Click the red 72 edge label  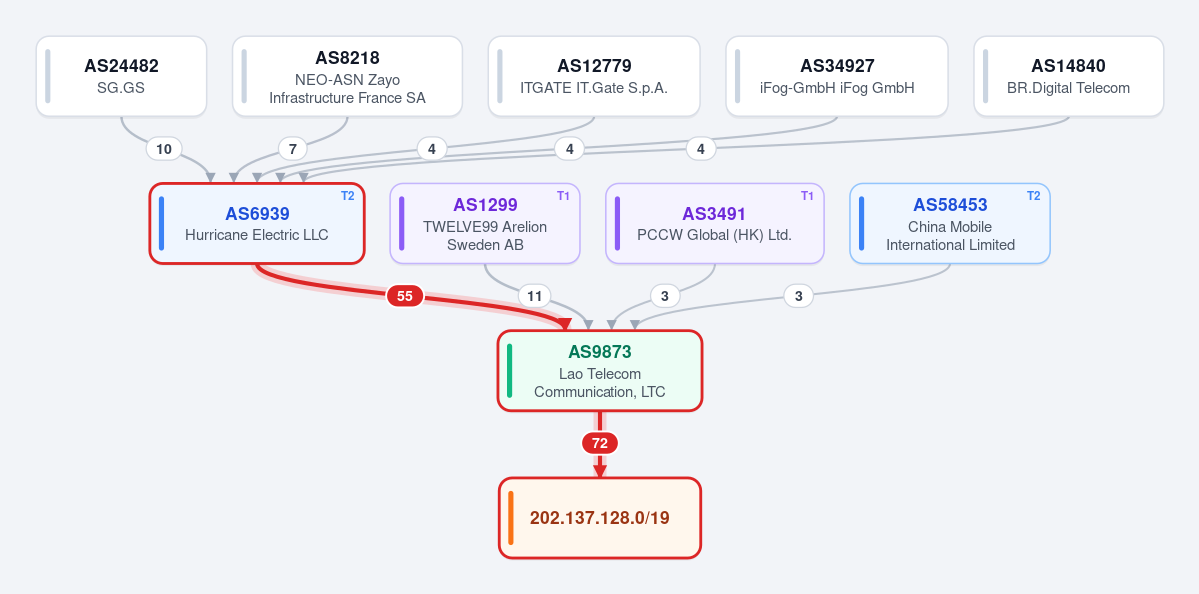point(600,443)
